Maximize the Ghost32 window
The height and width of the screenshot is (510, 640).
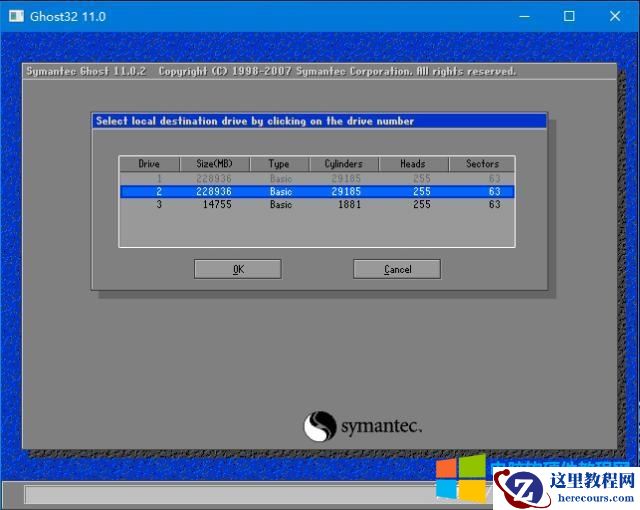[569, 16]
